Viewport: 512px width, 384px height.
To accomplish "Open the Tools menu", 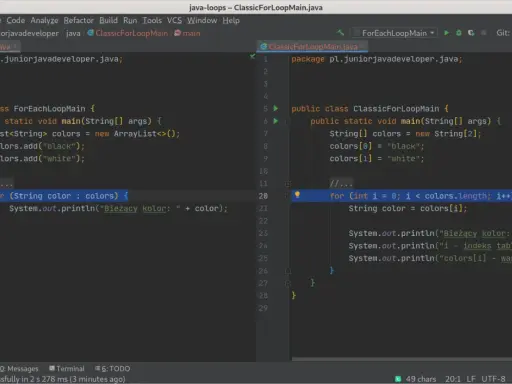I will [152, 20].
